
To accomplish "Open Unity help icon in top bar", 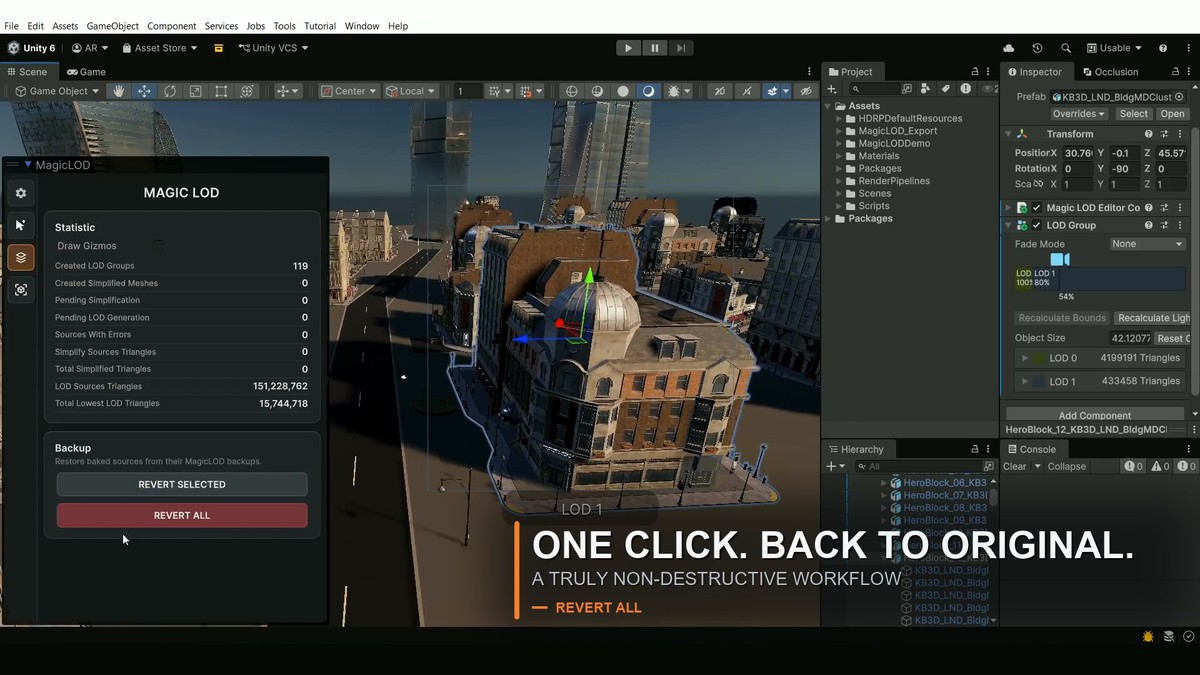I will (x=1163, y=48).
